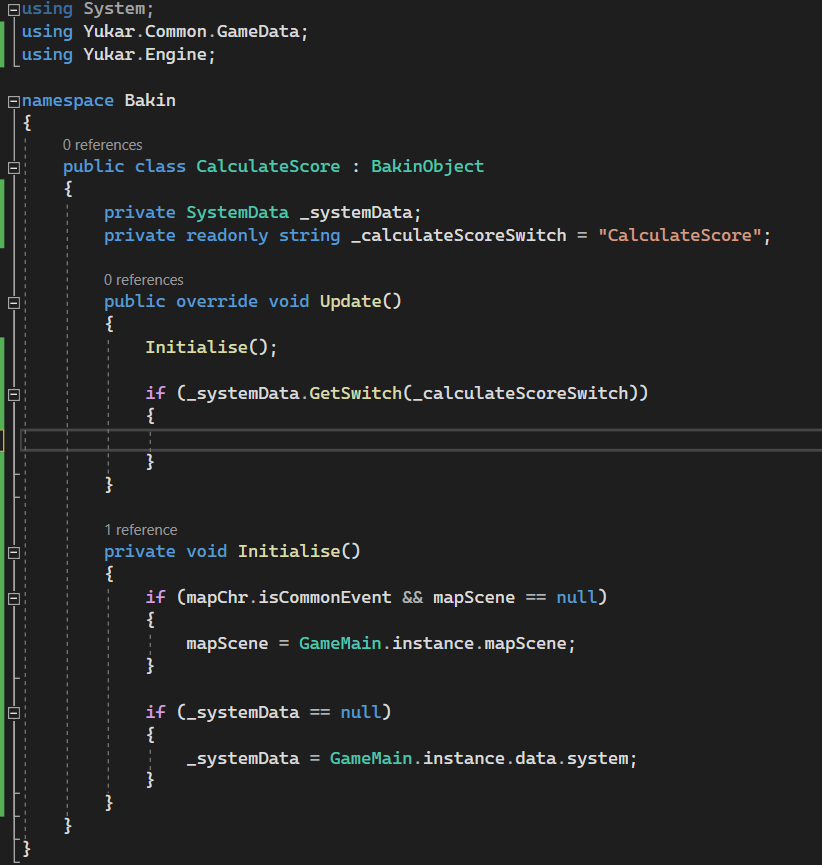Viewport: 822px width, 865px height.
Task: Click GameMain in the mapScene assignment
Action: [340, 643]
